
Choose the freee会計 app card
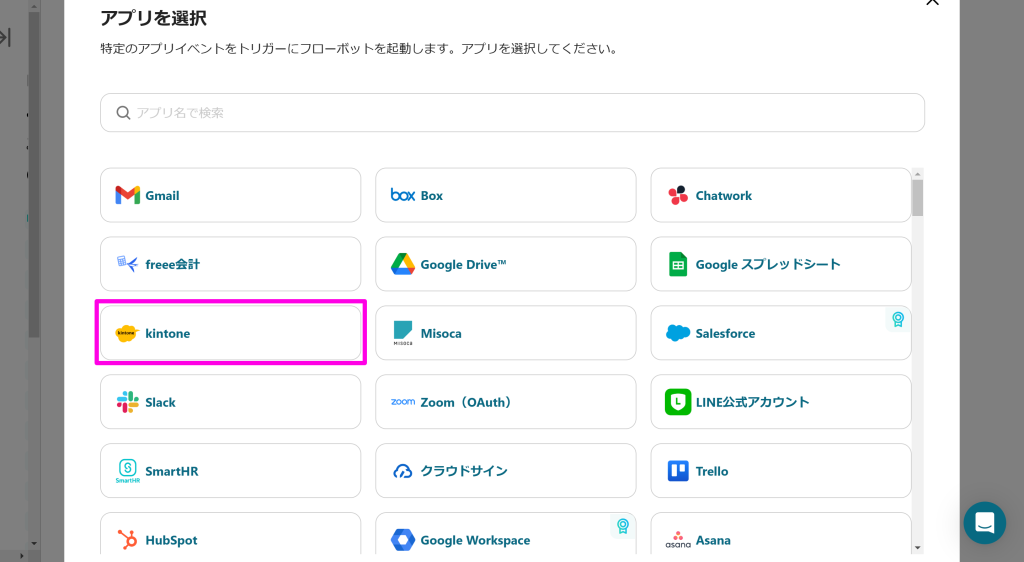point(231,264)
